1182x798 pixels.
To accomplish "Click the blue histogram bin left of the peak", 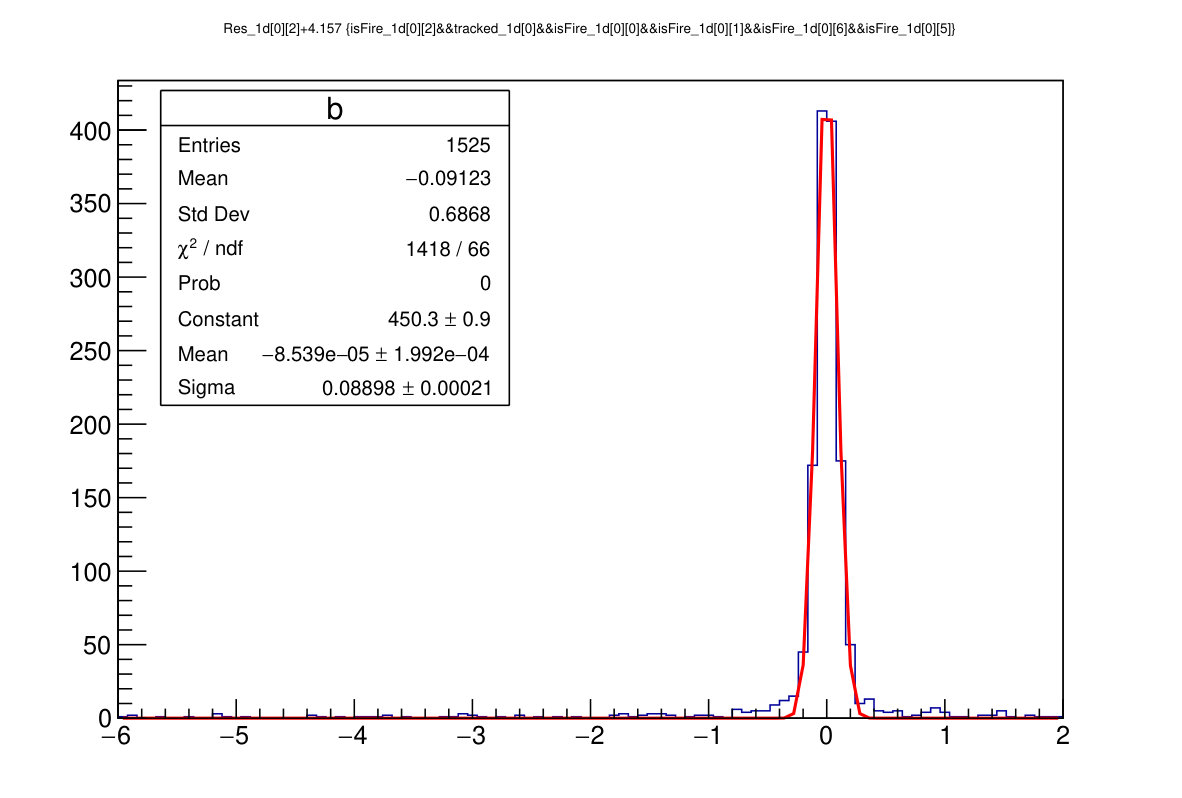I will click(813, 592).
